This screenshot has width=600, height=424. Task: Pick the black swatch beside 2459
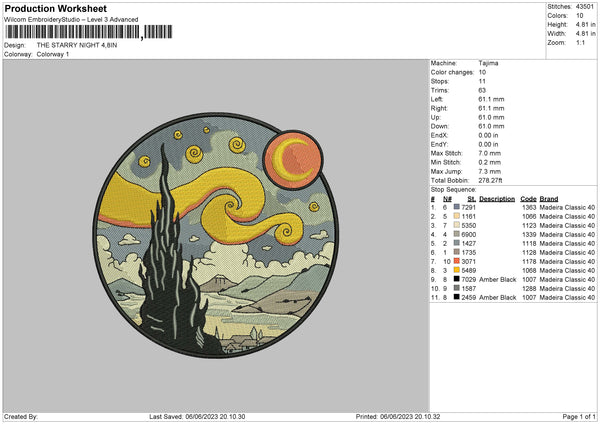point(457,297)
